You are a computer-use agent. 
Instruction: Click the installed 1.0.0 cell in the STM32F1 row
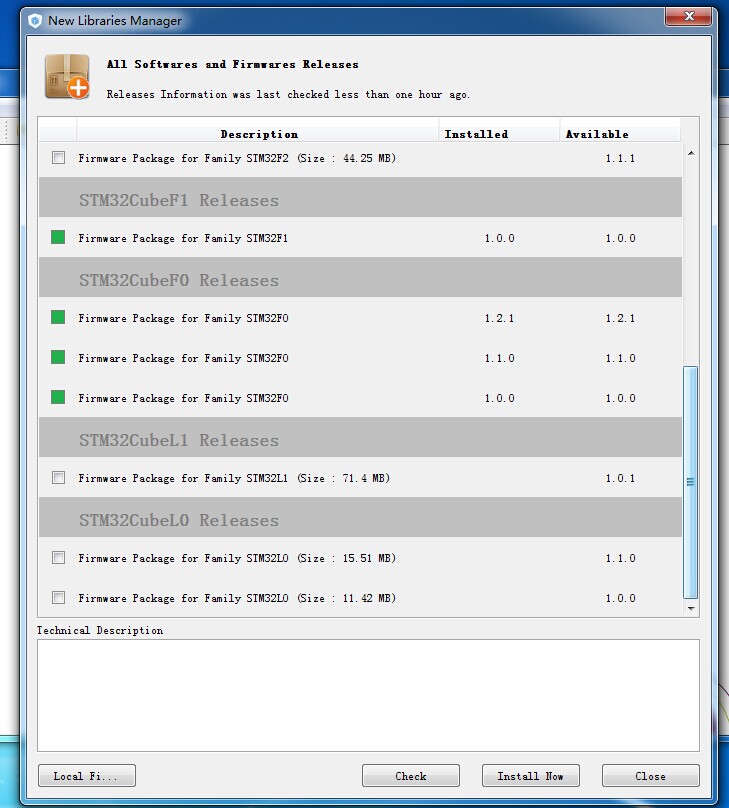coord(499,238)
